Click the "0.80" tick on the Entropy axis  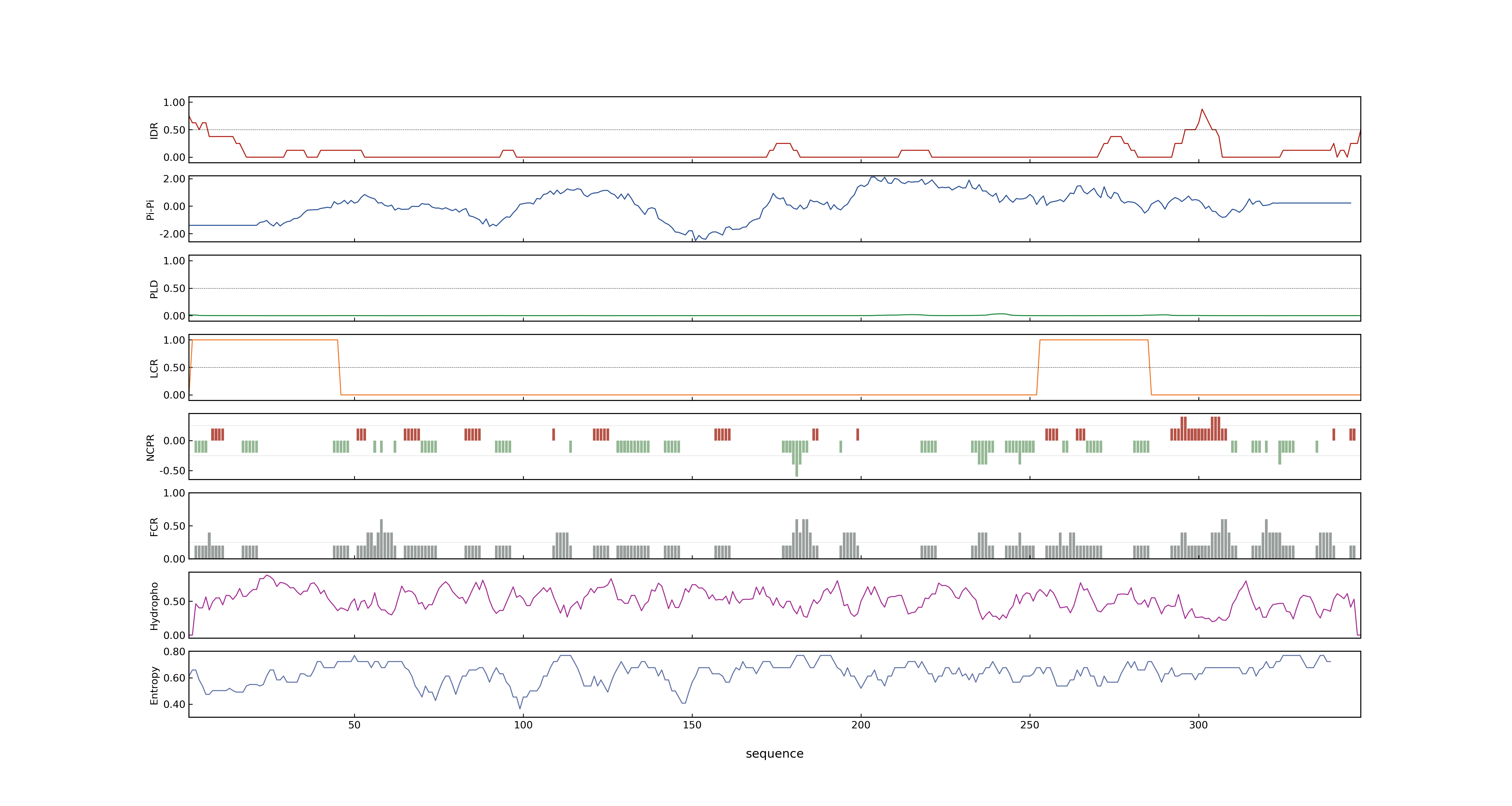pos(174,652)
